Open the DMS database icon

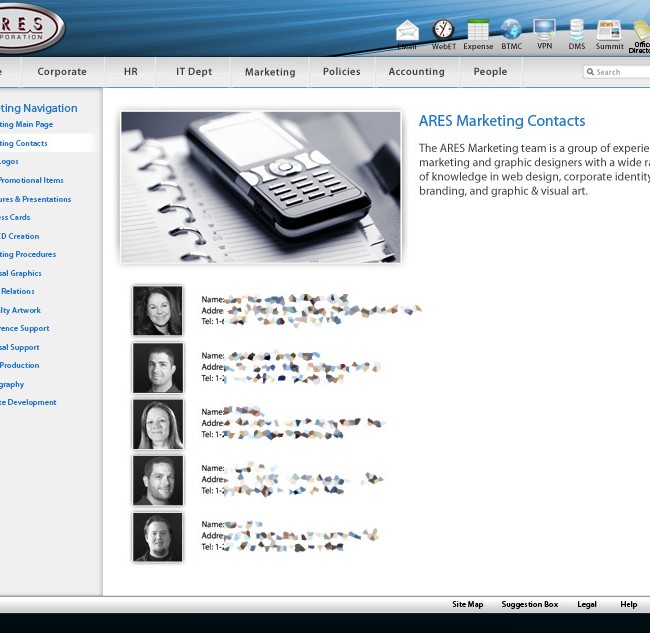click(x=577, y=29)
